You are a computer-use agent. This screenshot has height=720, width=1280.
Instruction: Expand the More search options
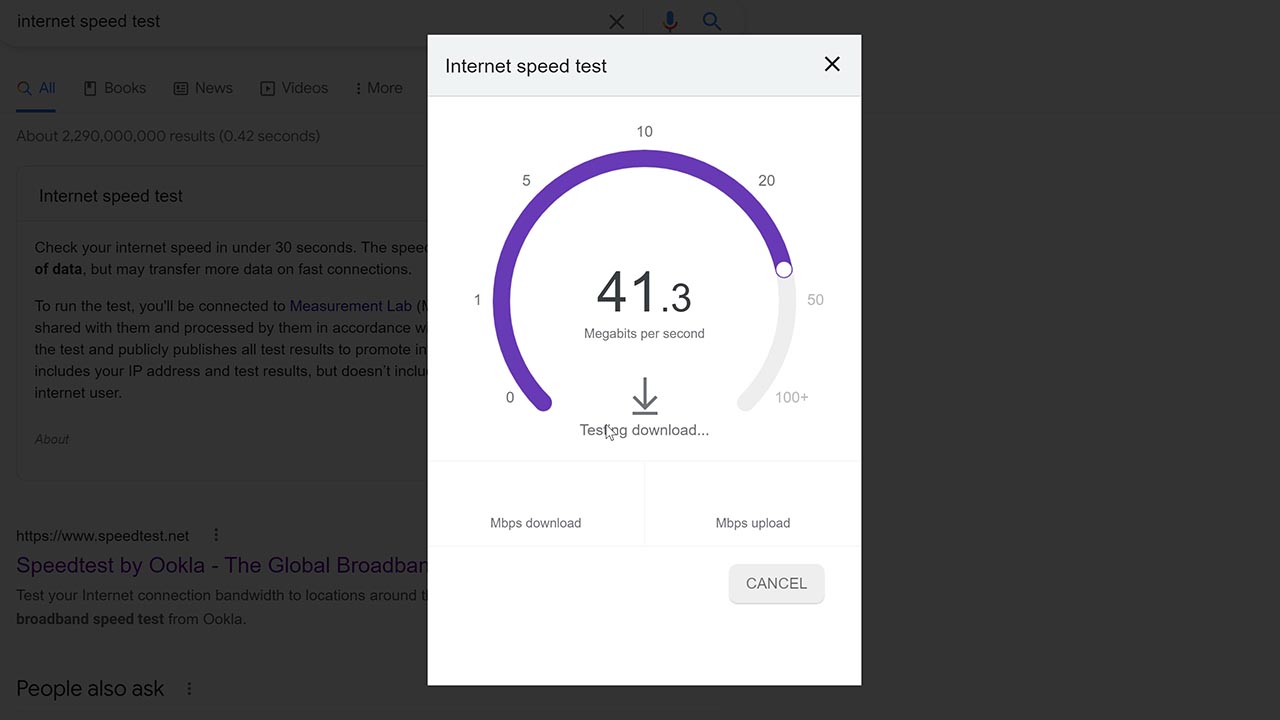point(378,88)
